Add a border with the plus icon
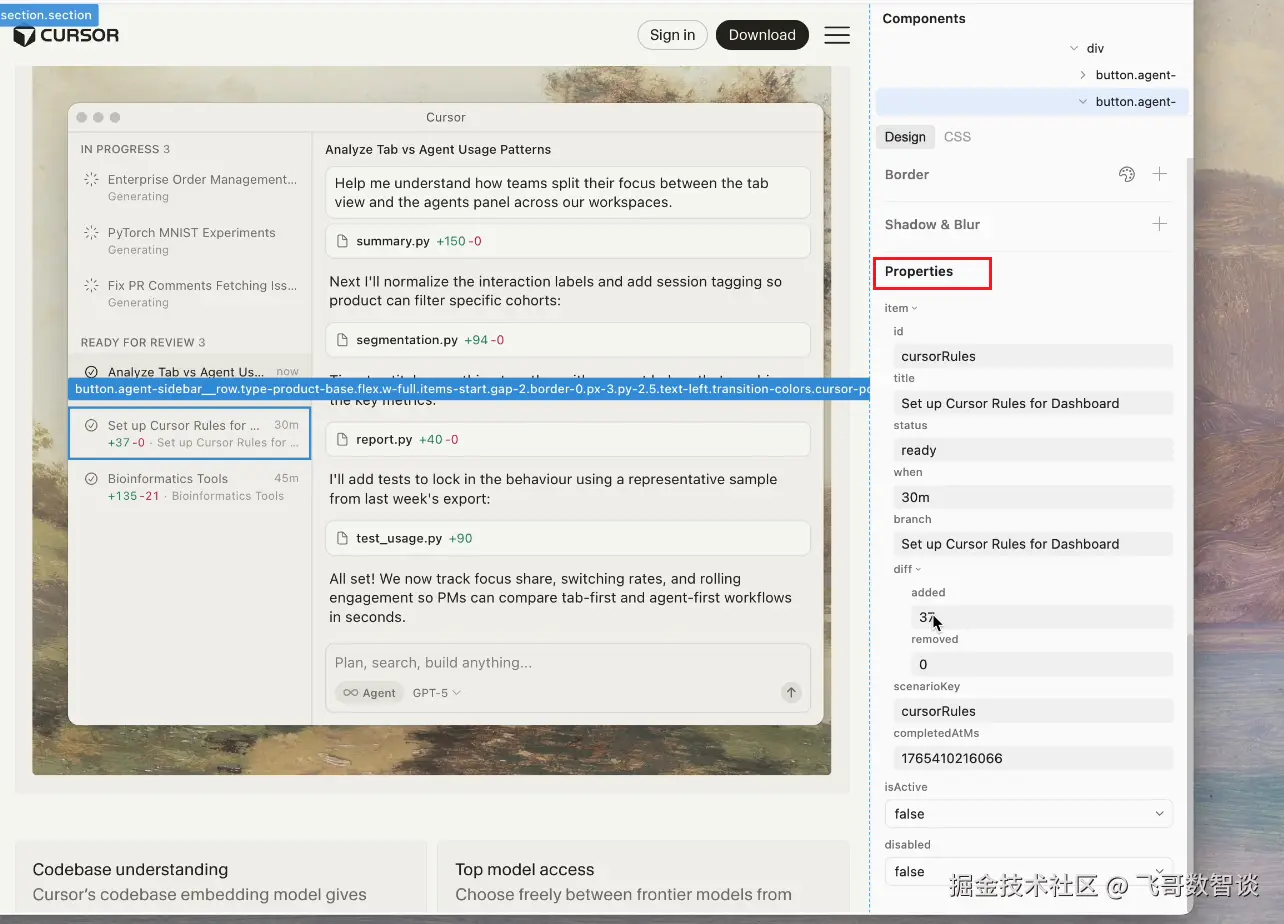1284x924 pixels. (1160, 174)
